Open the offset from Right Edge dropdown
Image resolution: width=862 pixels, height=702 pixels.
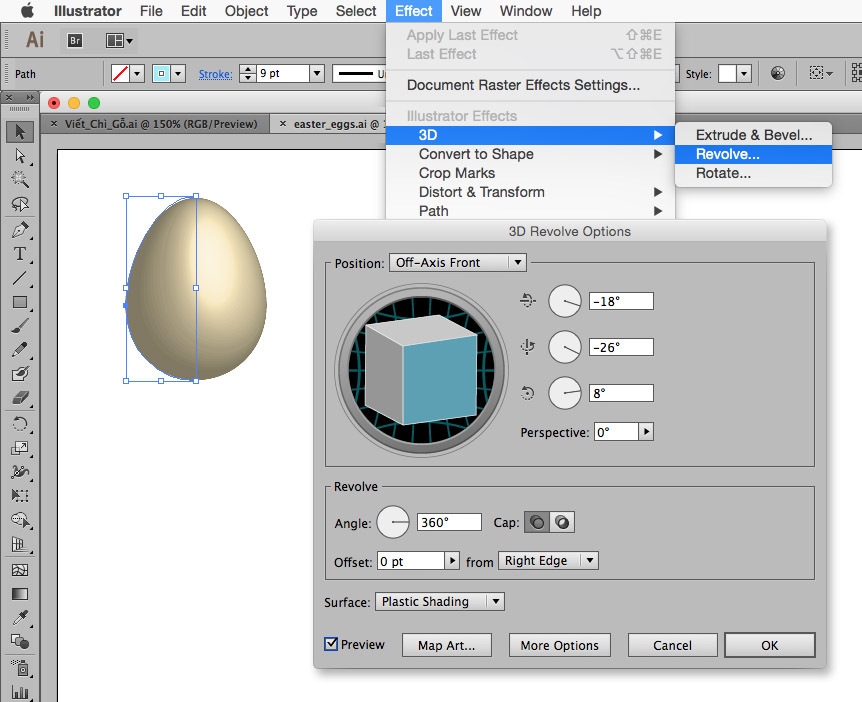click(x=548, y=561)
